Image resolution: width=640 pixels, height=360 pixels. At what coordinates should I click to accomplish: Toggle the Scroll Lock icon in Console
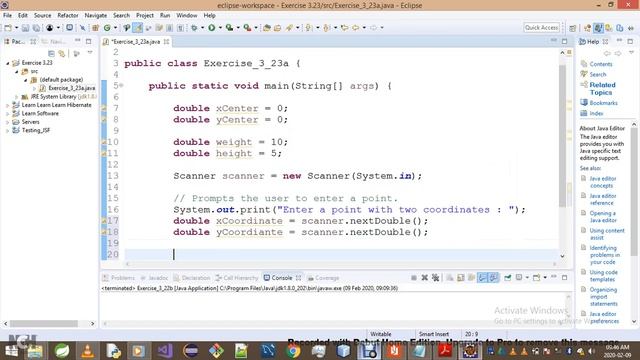click(x=460, y=278)
